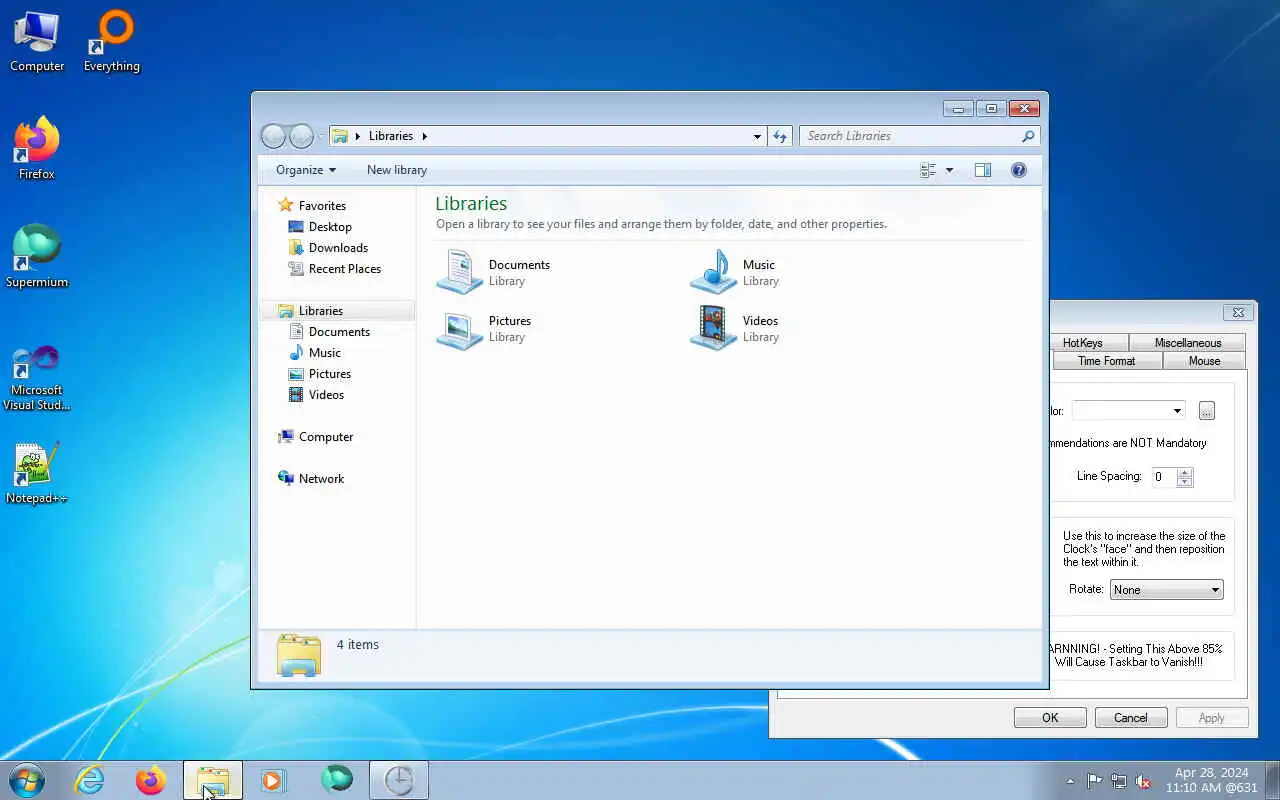Select Music in the navigation tree

(x=325, y=353)
